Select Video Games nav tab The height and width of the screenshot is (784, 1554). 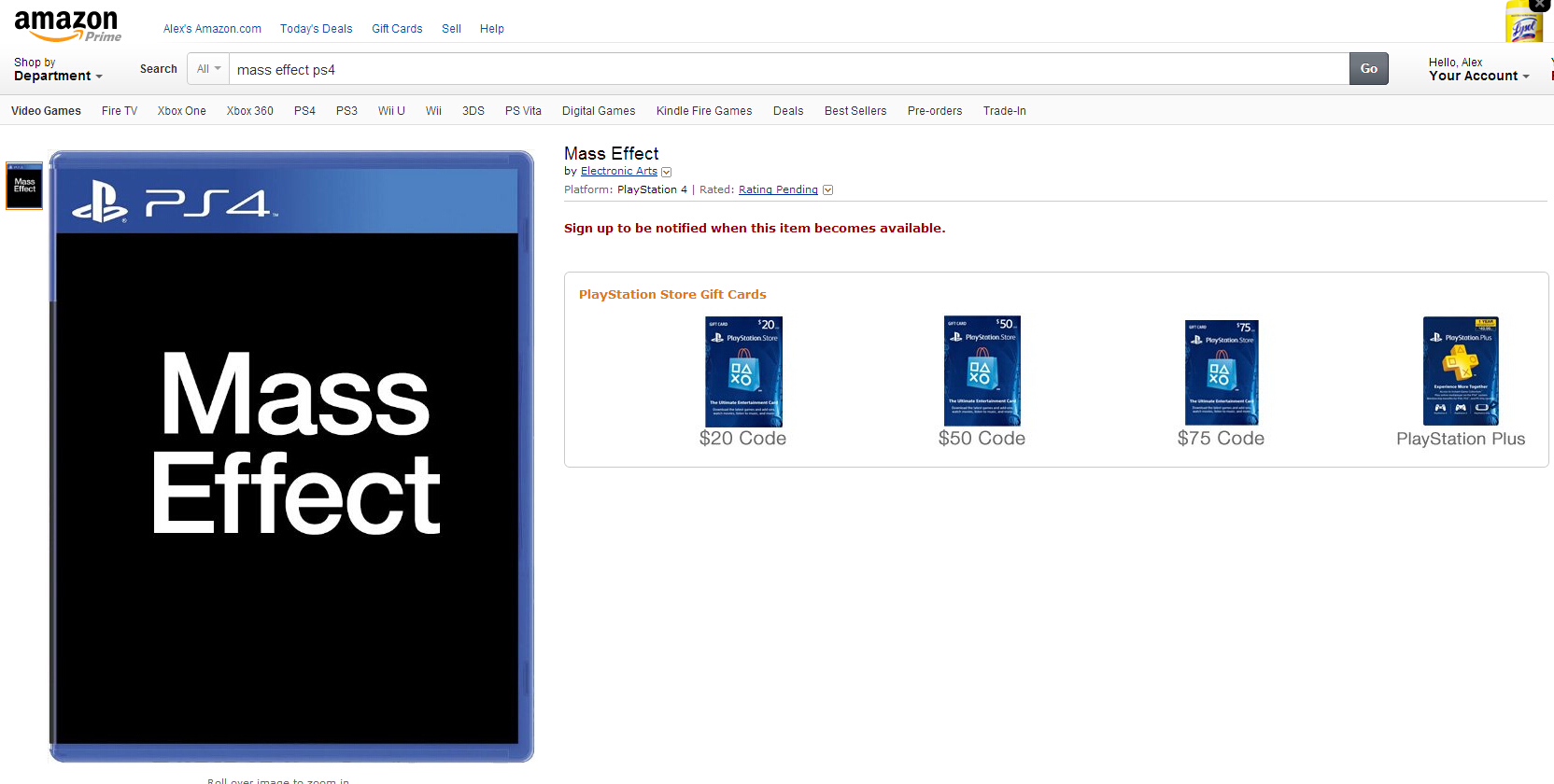46,111
